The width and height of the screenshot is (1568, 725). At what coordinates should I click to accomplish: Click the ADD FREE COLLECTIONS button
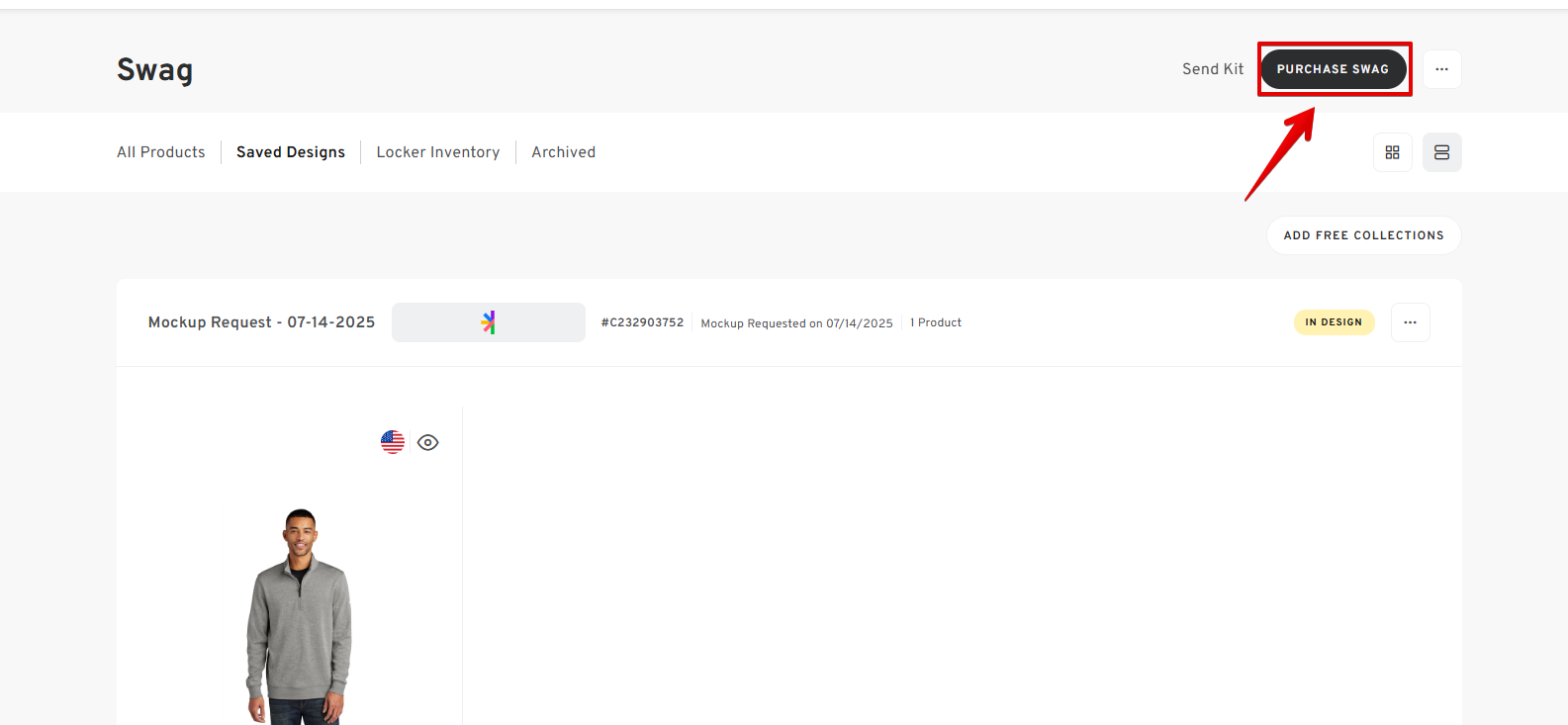[1363, 235]
